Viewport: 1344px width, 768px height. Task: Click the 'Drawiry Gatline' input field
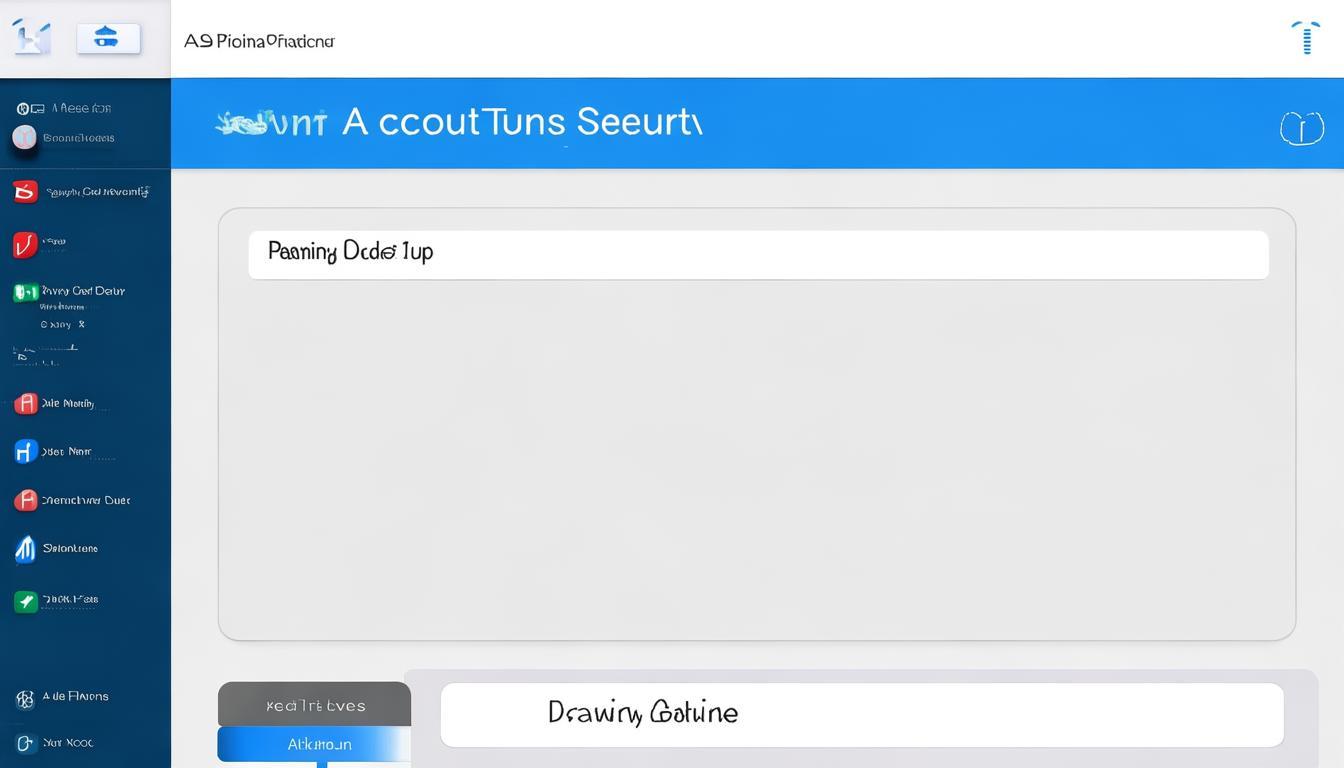tap(861, 714)
